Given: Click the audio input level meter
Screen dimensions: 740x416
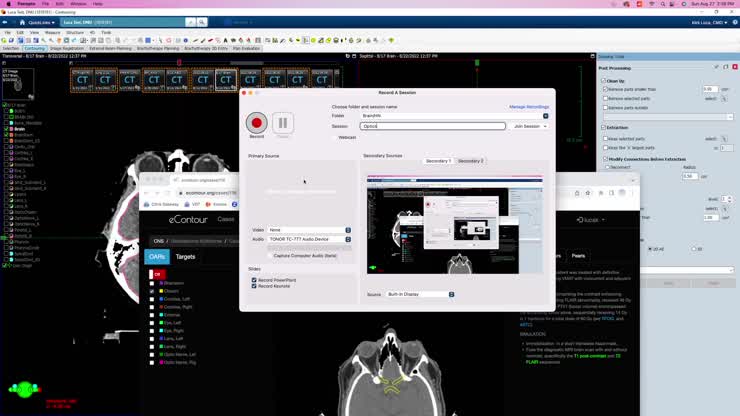Looking at the screenshot, I should 309,247.
